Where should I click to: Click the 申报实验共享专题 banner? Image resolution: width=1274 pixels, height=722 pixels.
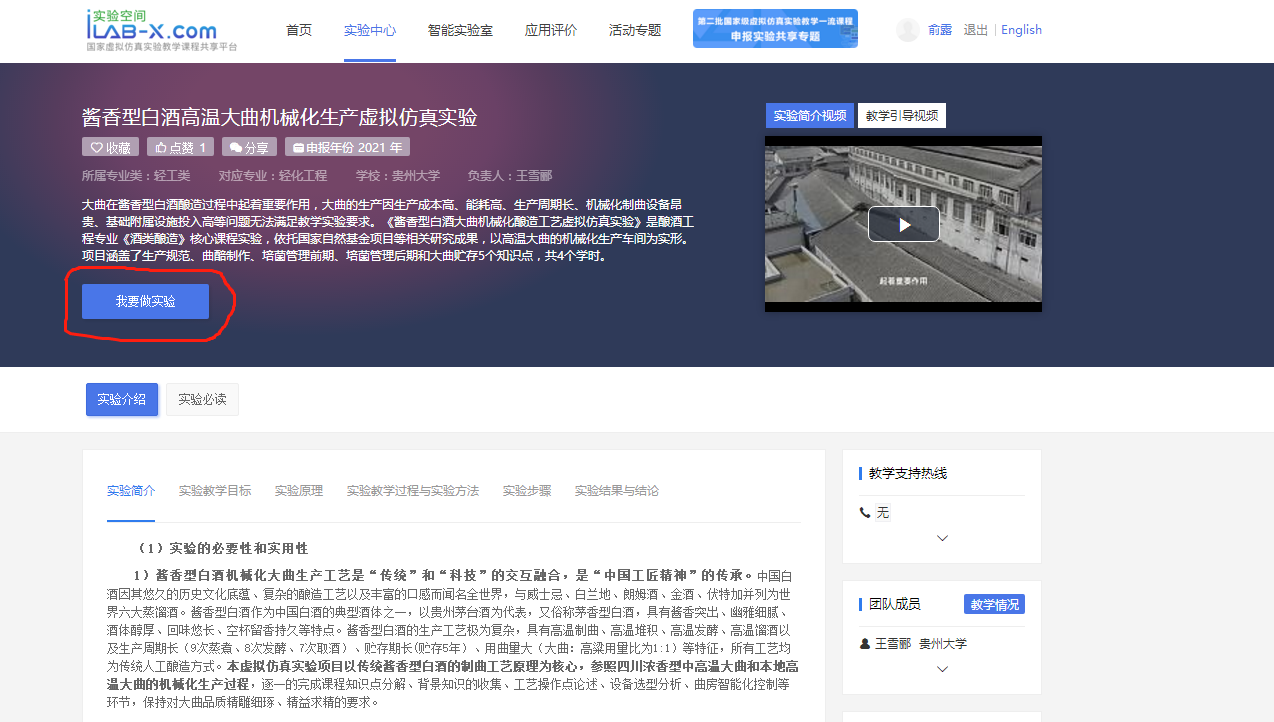[775, 29]
